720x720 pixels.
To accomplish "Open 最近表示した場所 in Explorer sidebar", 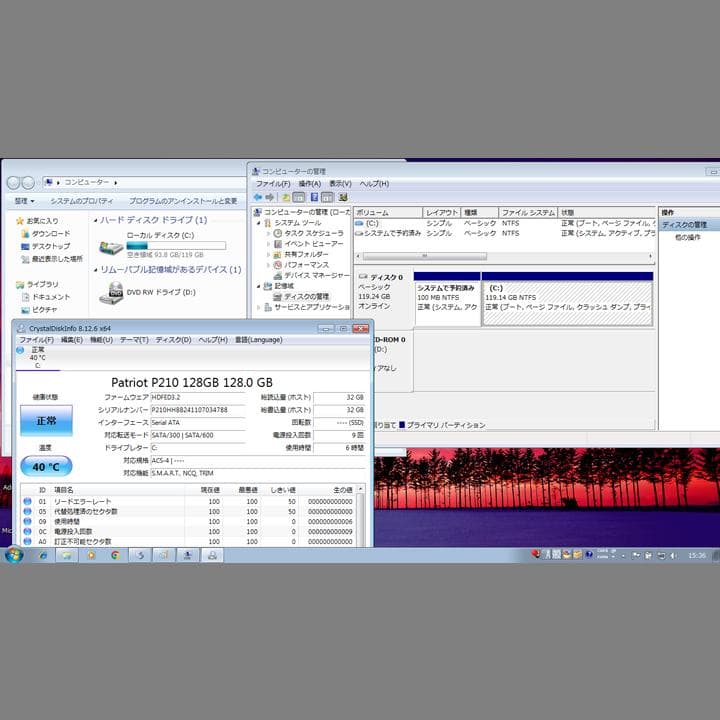I will 57,259.
